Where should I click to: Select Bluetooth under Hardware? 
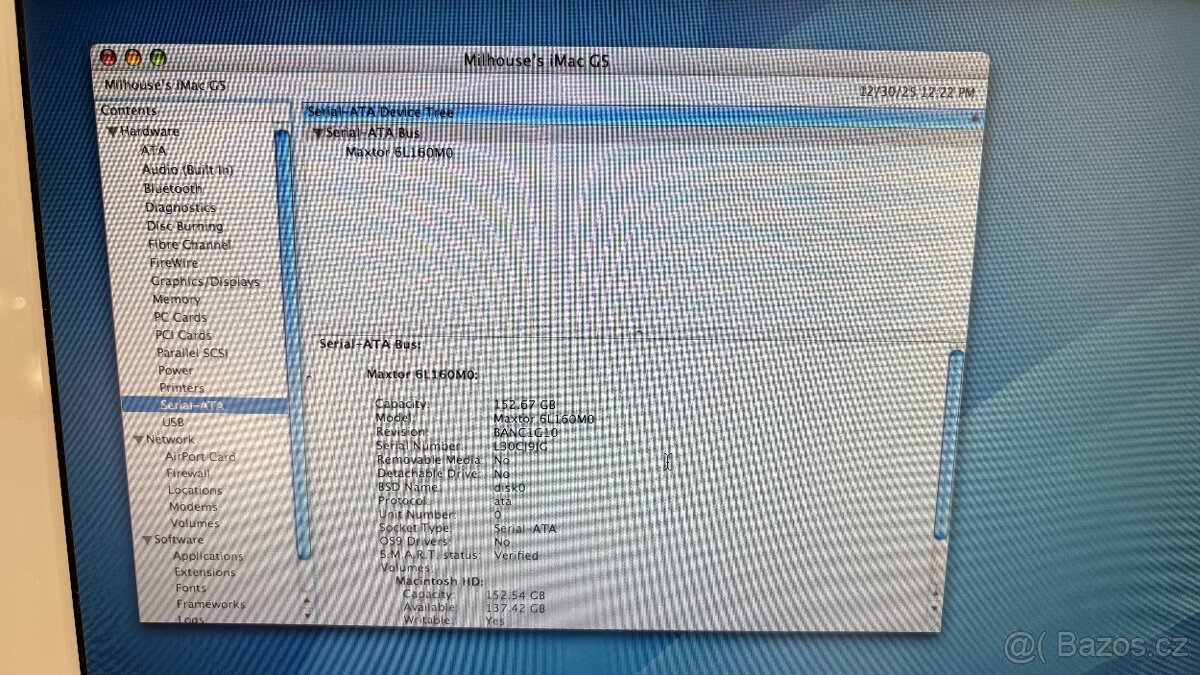click(172, 188)
